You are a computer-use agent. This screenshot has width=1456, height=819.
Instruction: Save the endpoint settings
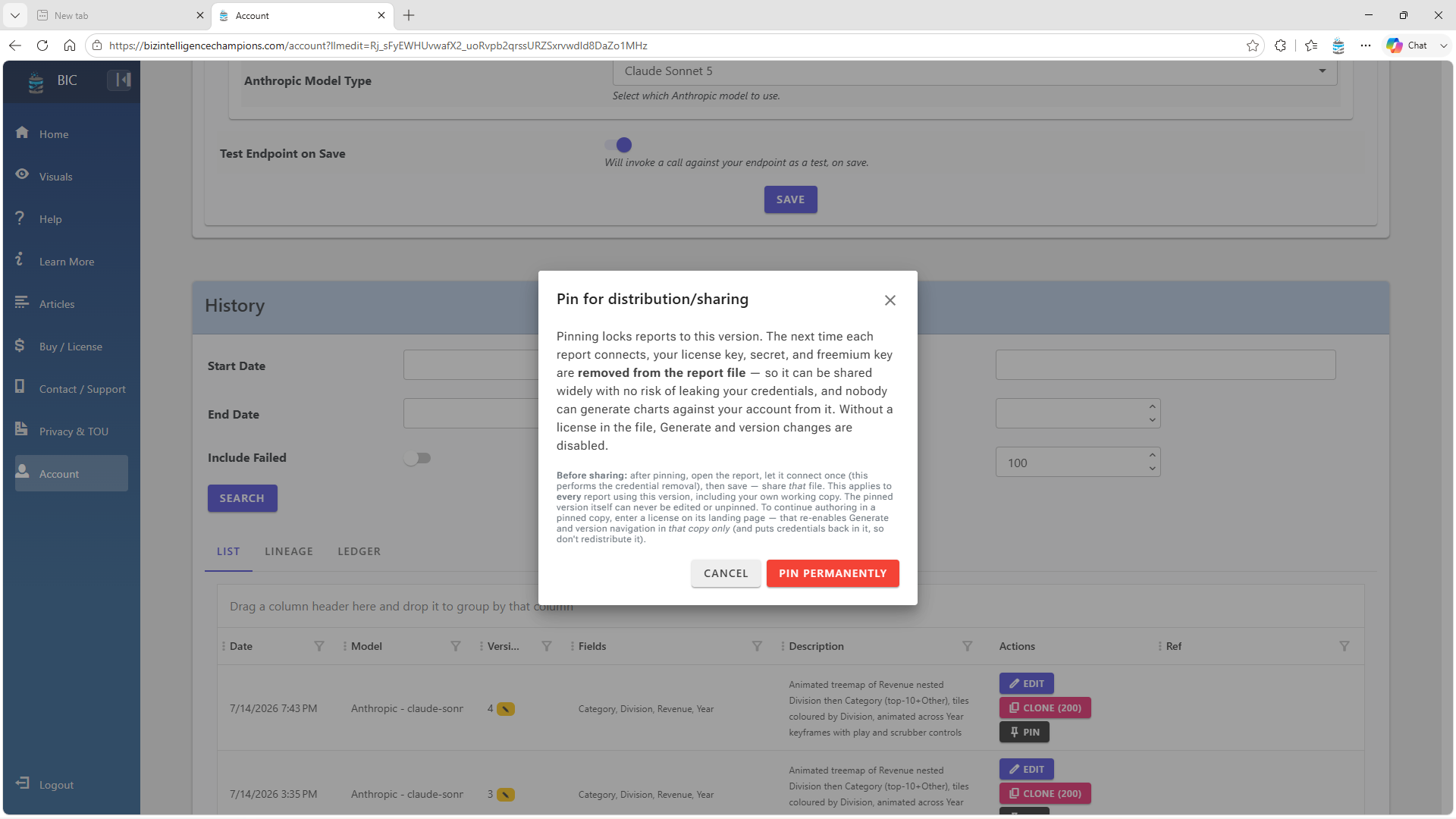[x=790, y=199]
